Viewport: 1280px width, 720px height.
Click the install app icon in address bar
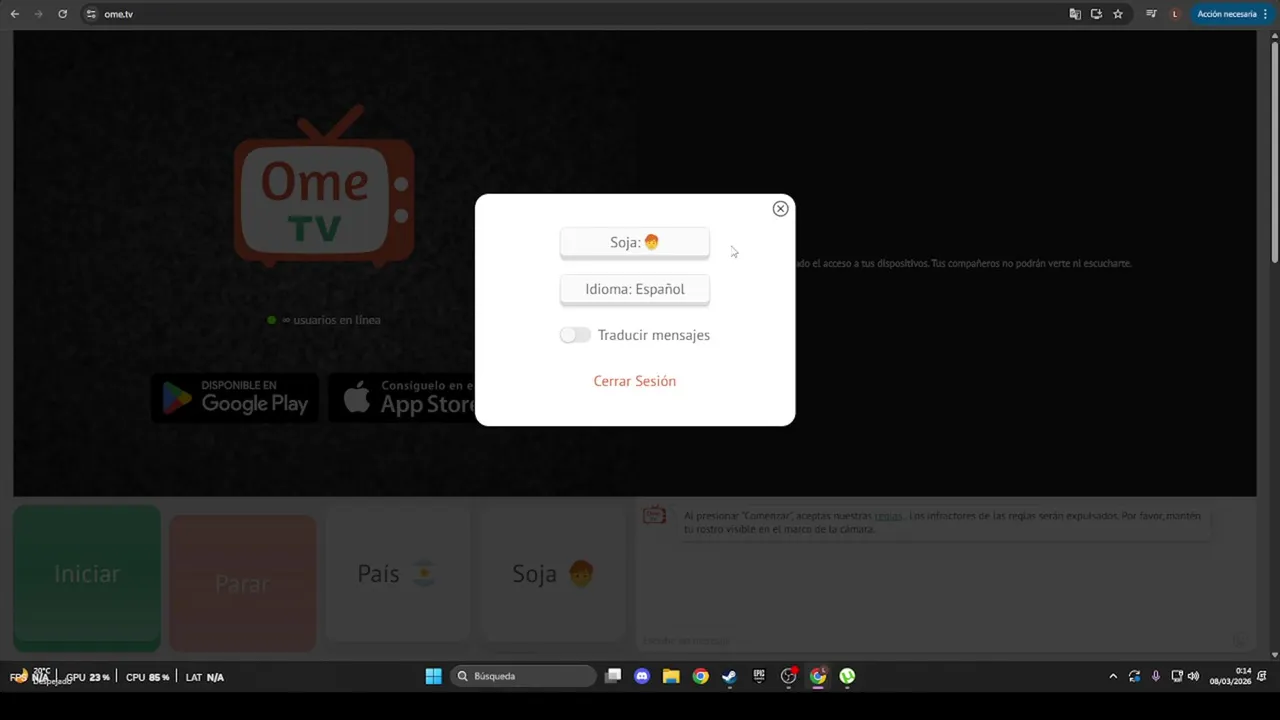[1096, 14]
